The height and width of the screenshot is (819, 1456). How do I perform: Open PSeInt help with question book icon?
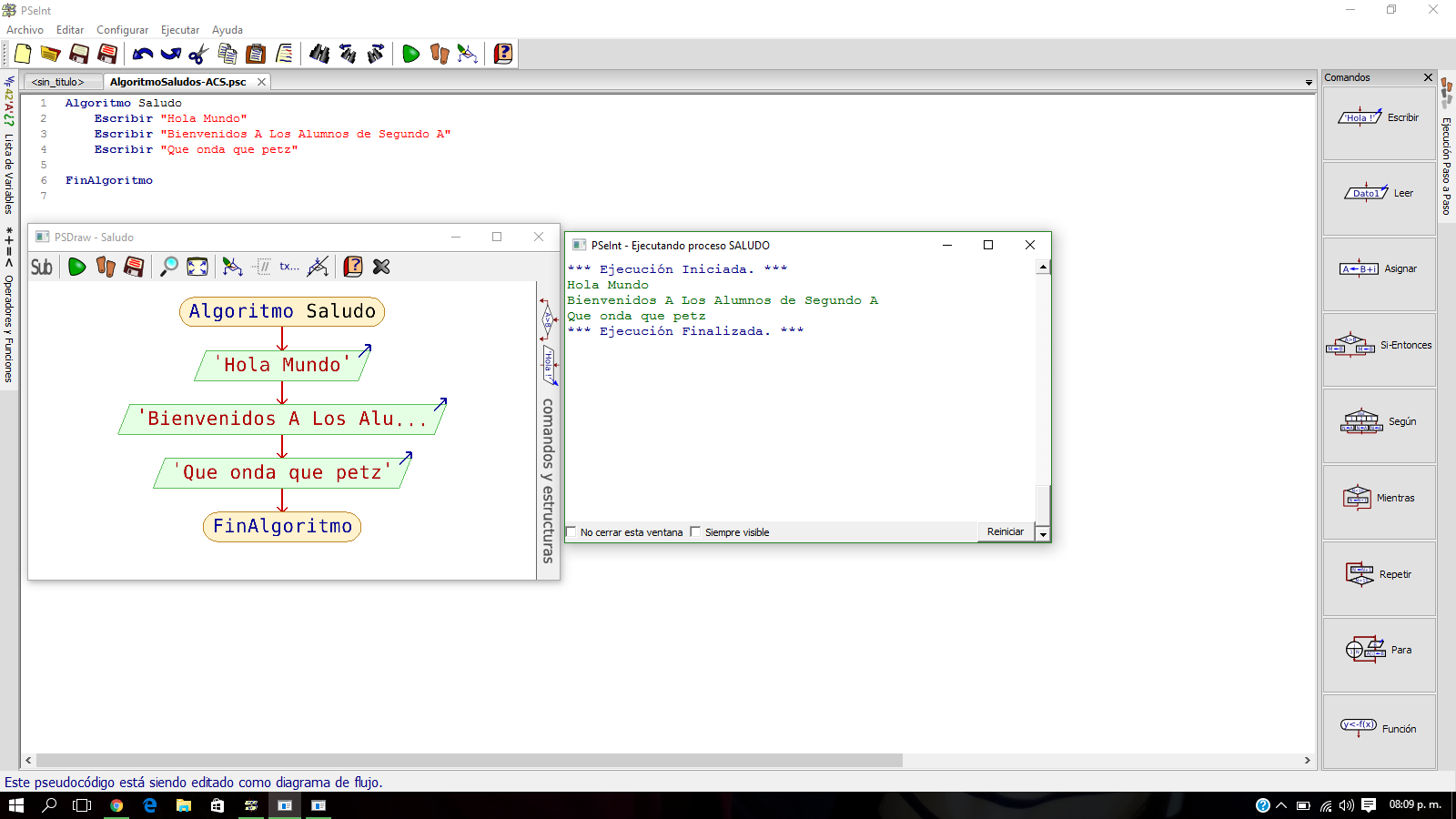[503, 54]
